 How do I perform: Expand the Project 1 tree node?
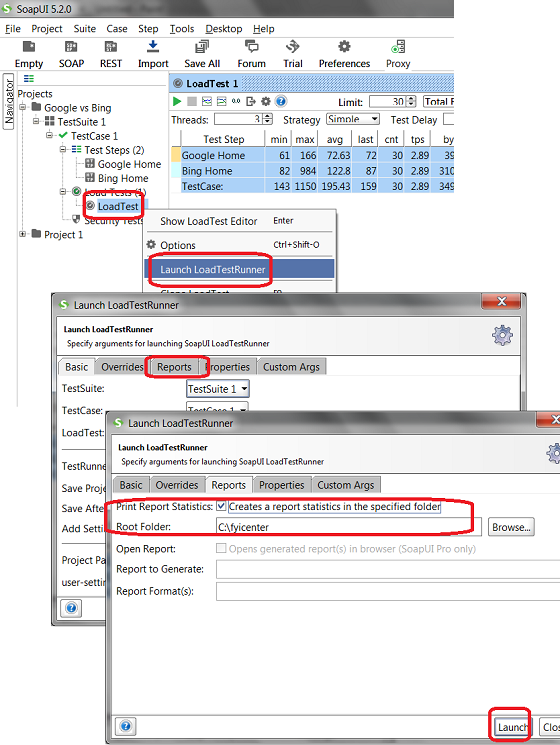[x=22, y=234]
